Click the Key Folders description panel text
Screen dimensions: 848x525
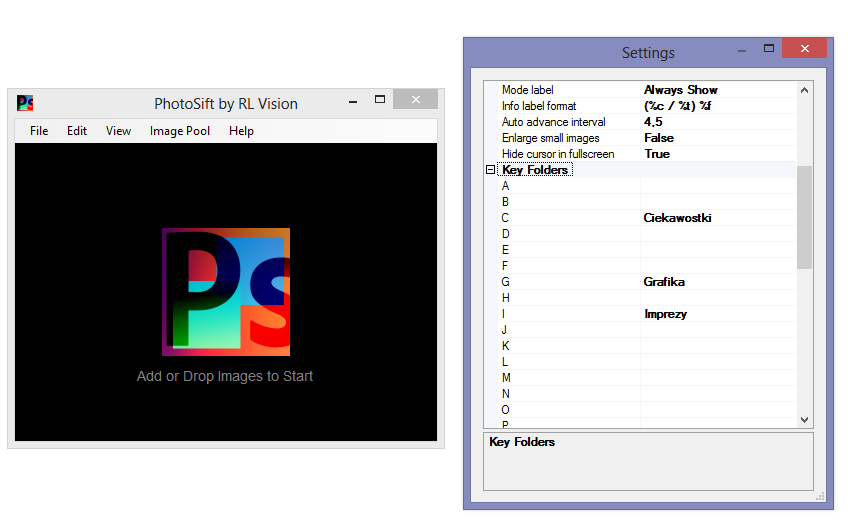click(x=522, y=442)
